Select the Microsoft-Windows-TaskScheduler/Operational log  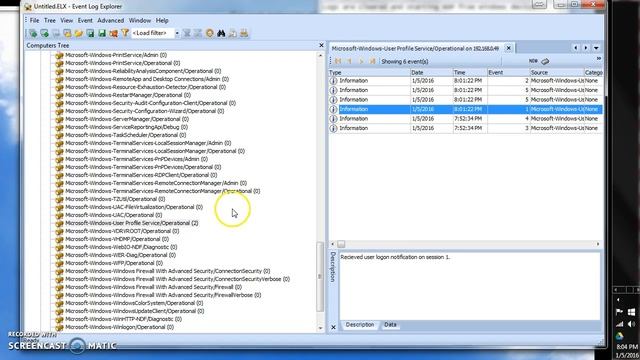126,135
